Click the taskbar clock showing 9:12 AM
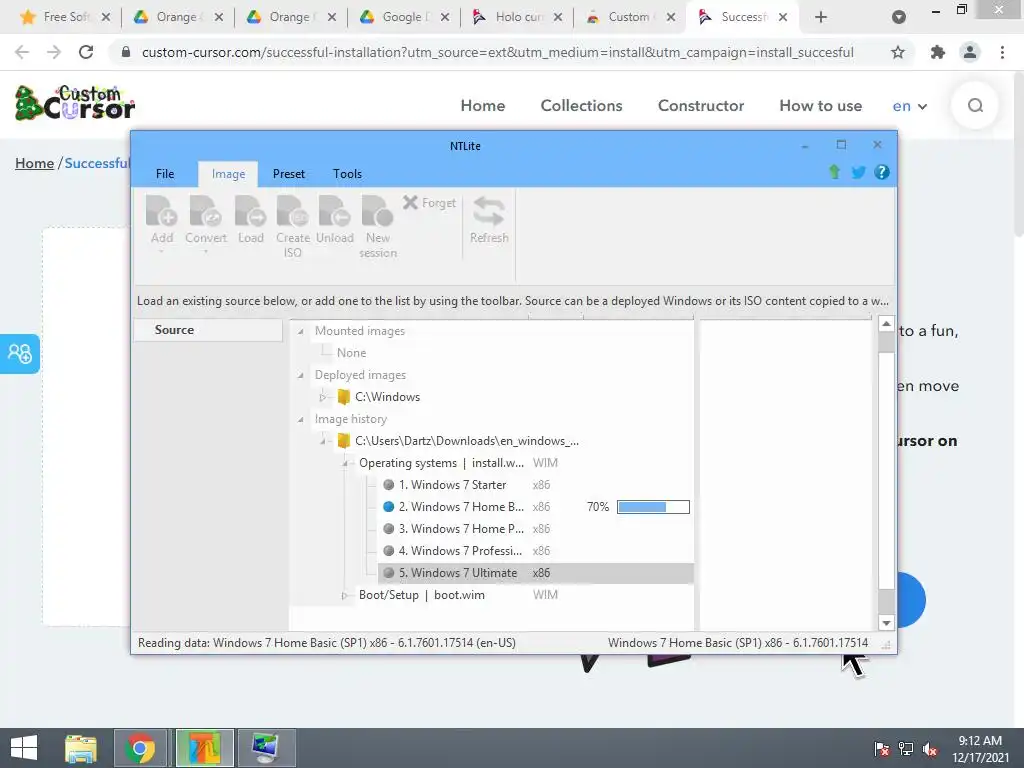Viewport: 1024px width, 768px height. [x=980, y=749]
